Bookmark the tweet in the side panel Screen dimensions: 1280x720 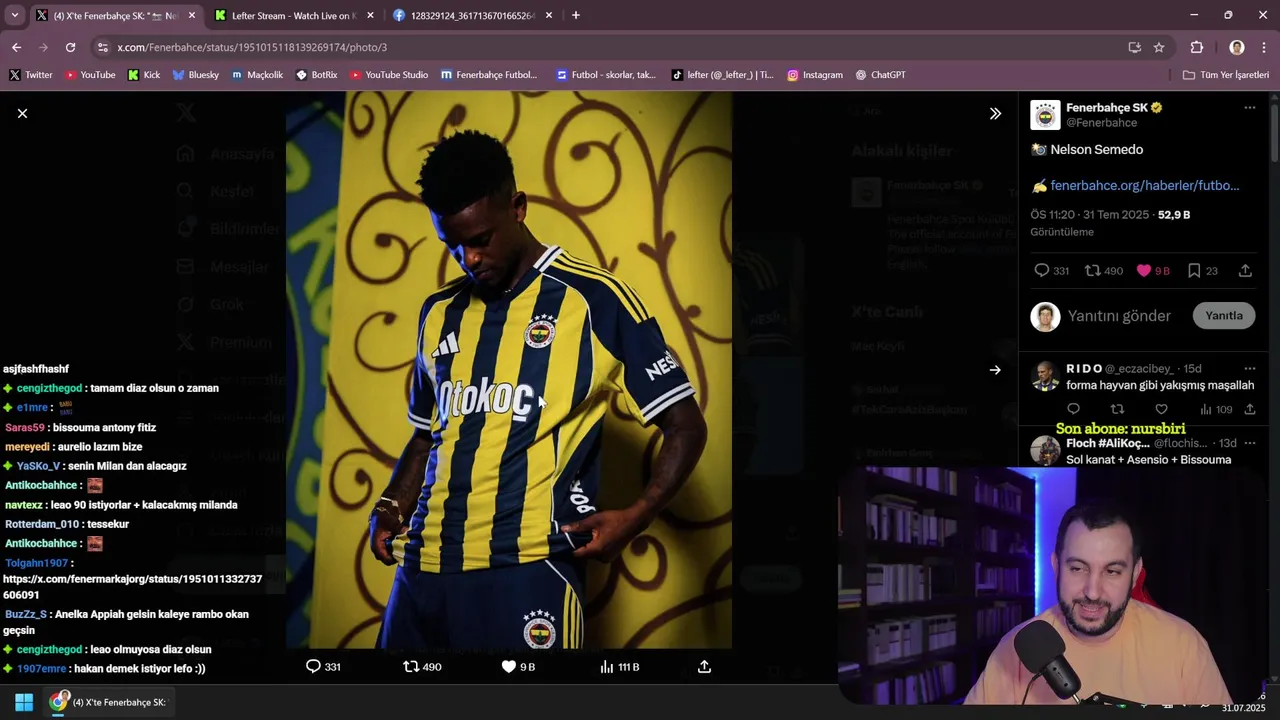click(x=1194, y=271)
